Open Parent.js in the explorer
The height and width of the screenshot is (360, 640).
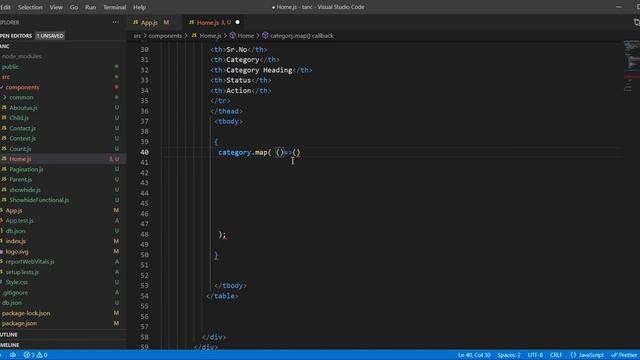click(x=20, y=179)
